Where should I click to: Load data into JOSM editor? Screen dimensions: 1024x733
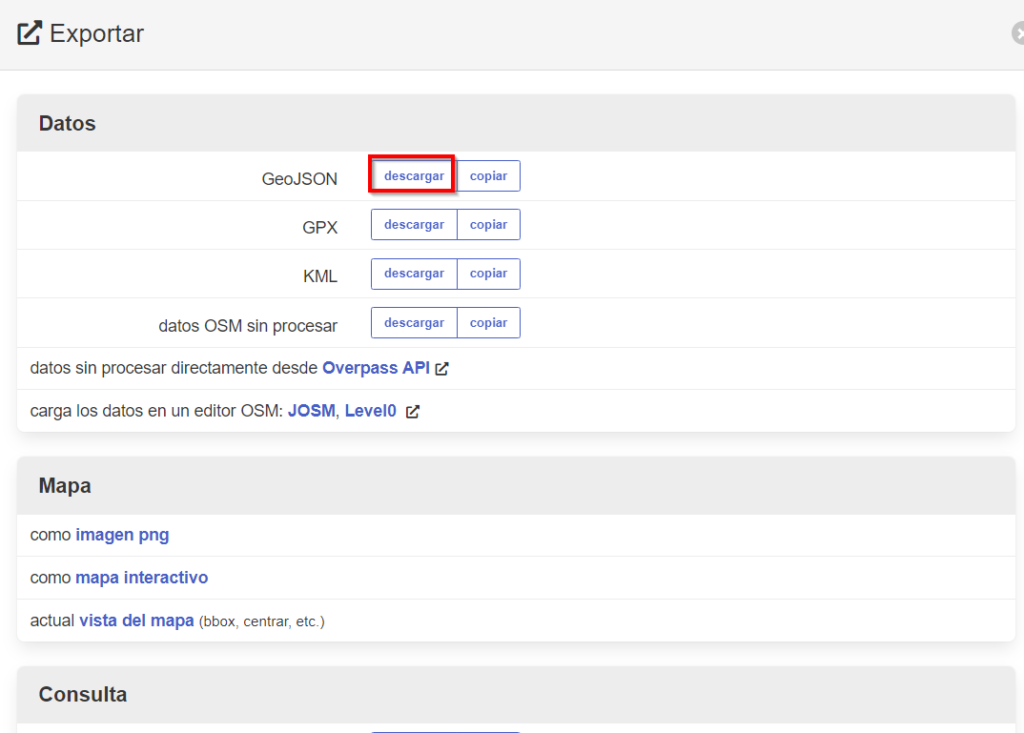311,410
